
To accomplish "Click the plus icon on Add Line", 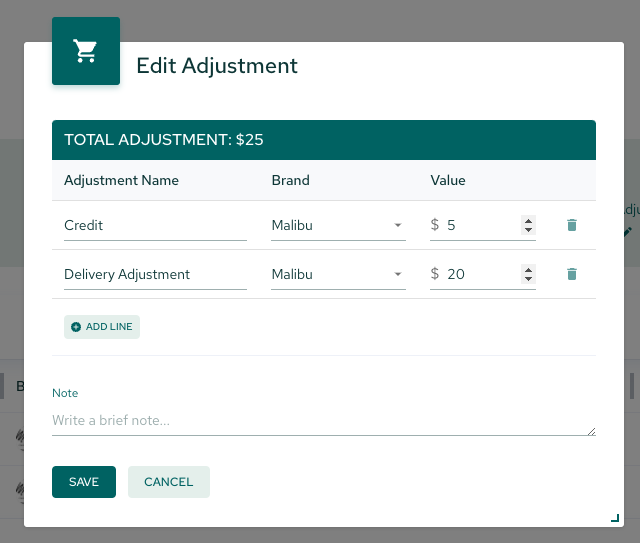I will coord(76,327).
